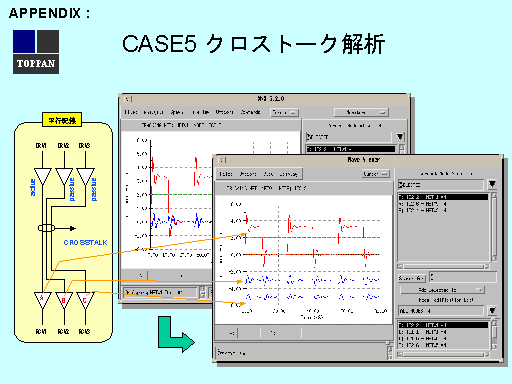
Task: Open the first menu in the Wave Viewer menu bar
Action: pyautogui.click(x=225, y=174)
